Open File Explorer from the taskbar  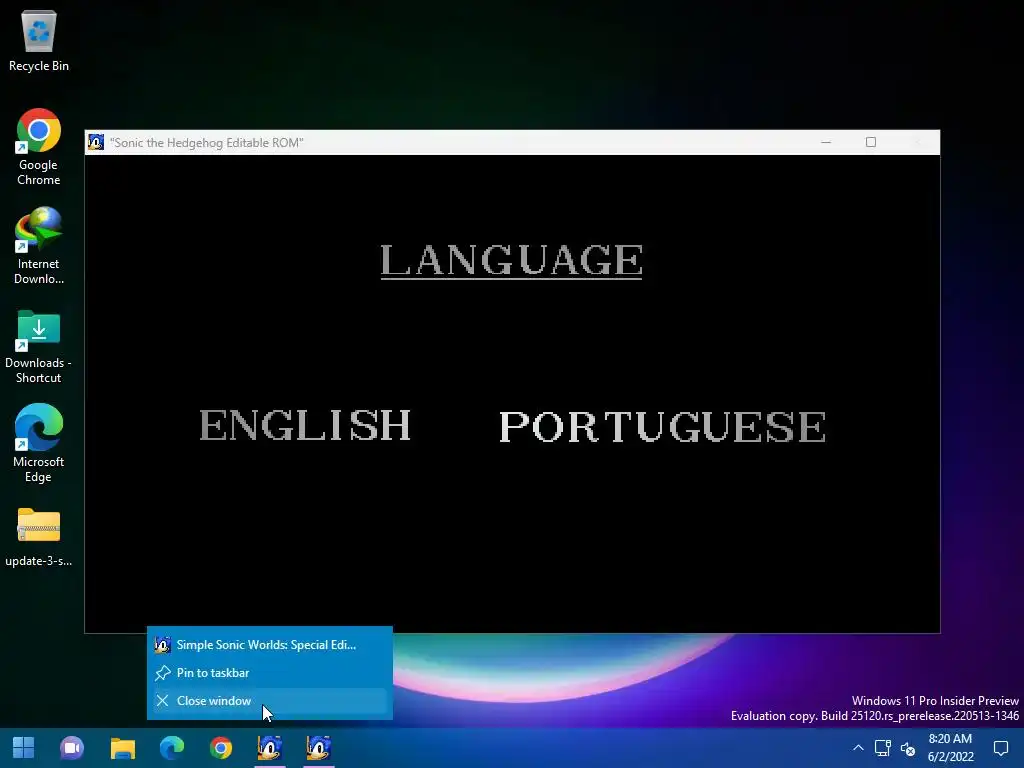click(x=122, y=748)
